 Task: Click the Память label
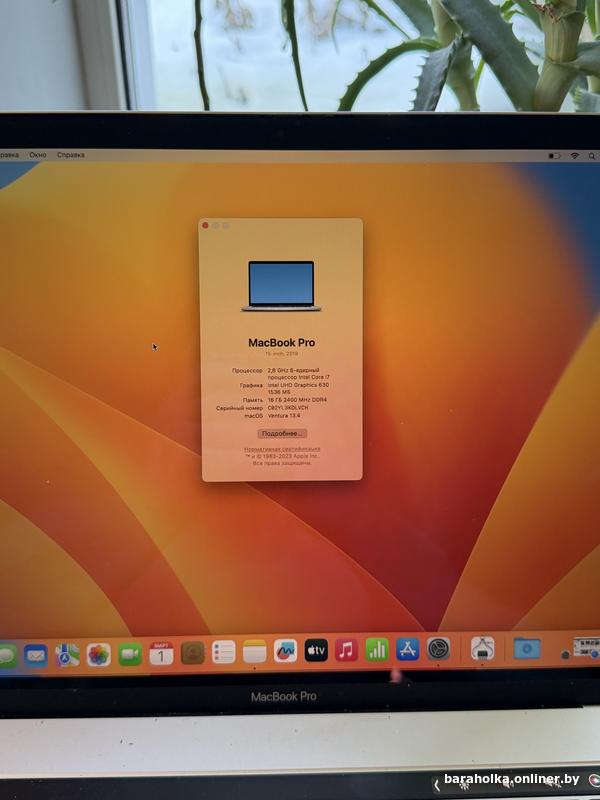(x=253, y=401)
